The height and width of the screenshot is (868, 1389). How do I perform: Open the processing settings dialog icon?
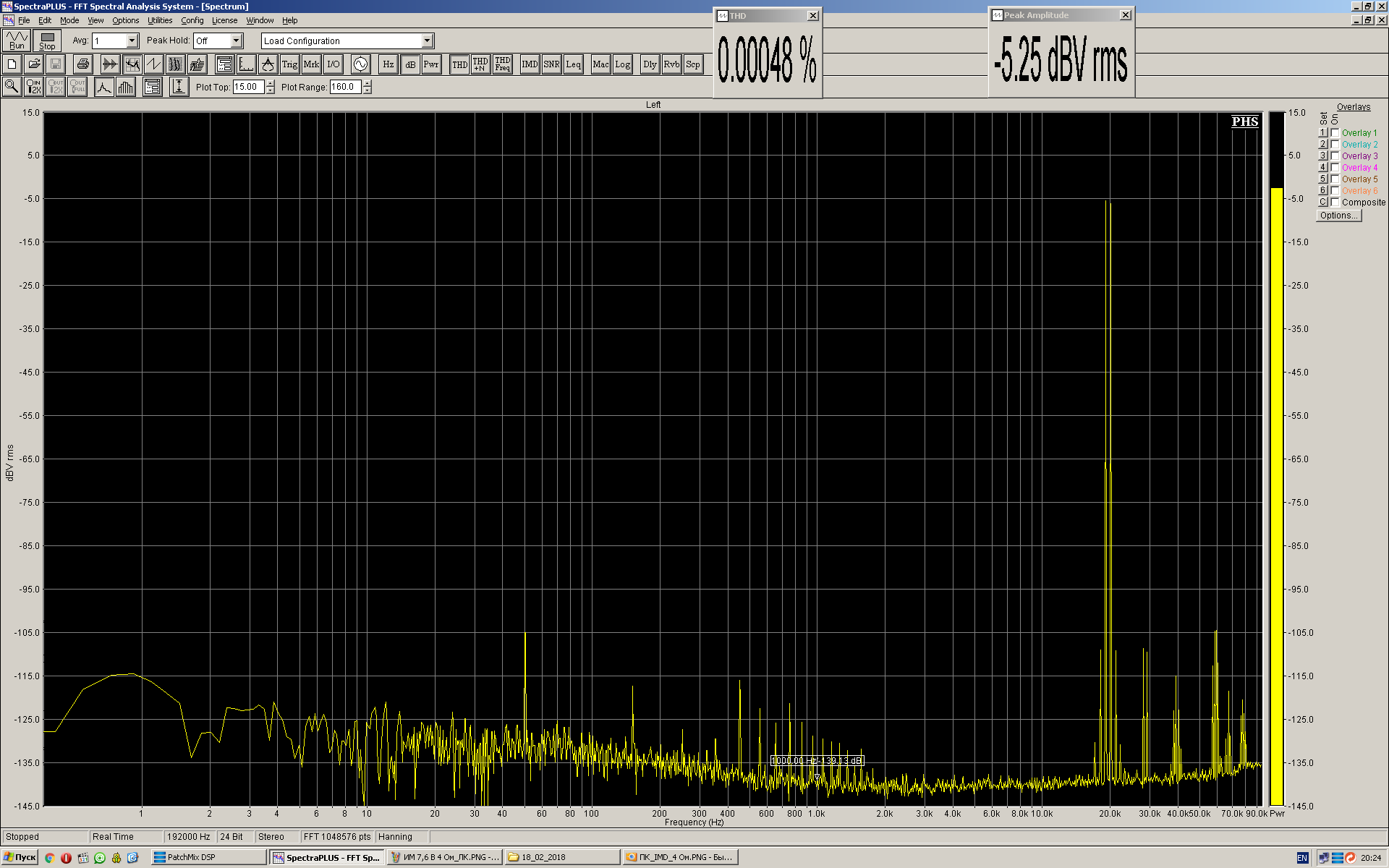pos(224,64)
